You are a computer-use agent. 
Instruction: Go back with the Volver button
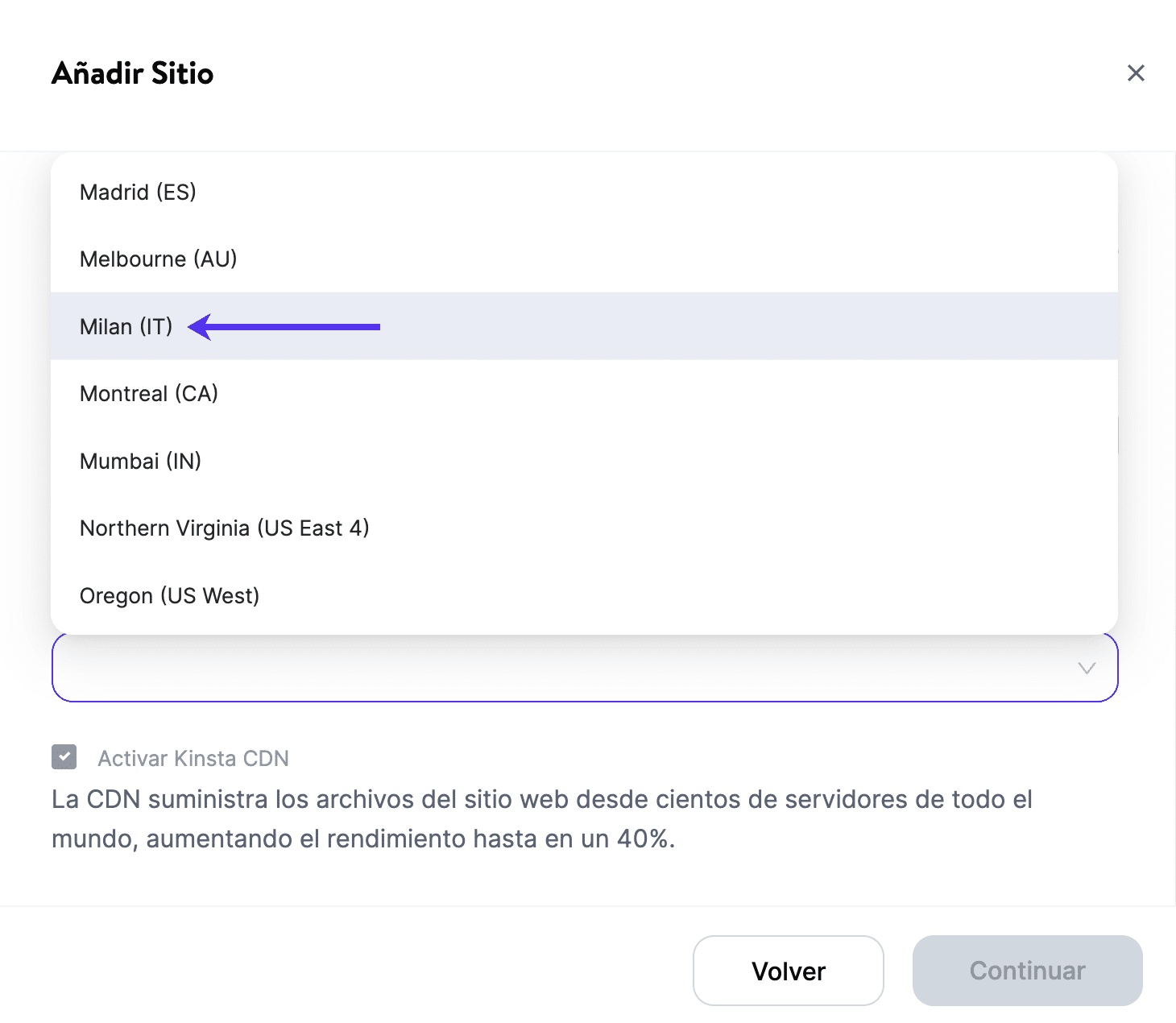coord(788,971)
